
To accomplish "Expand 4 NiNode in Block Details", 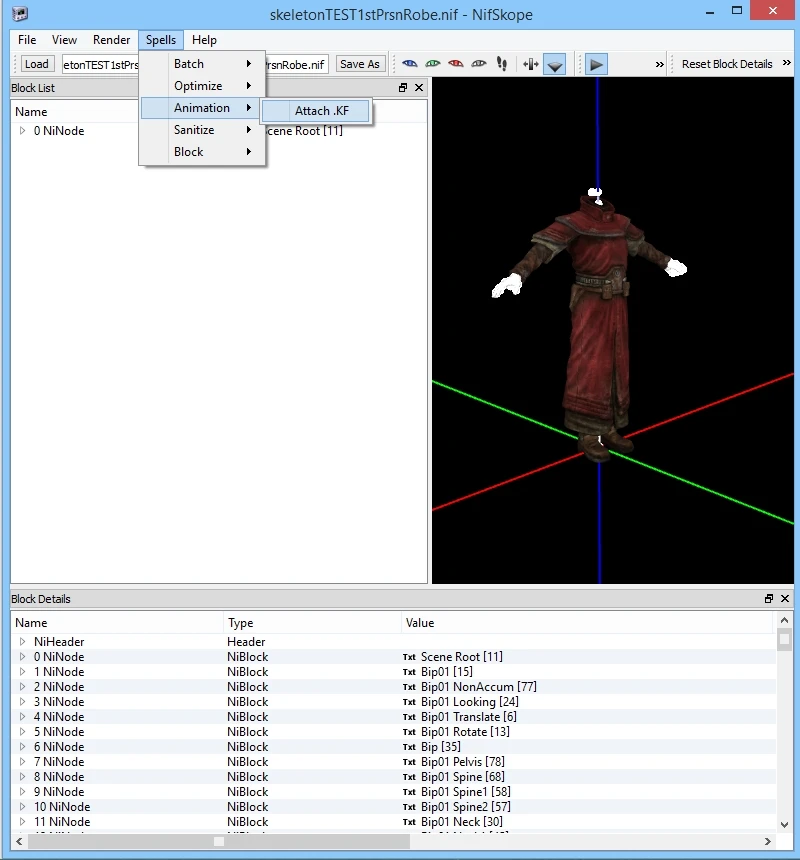I will click(22, 716).
